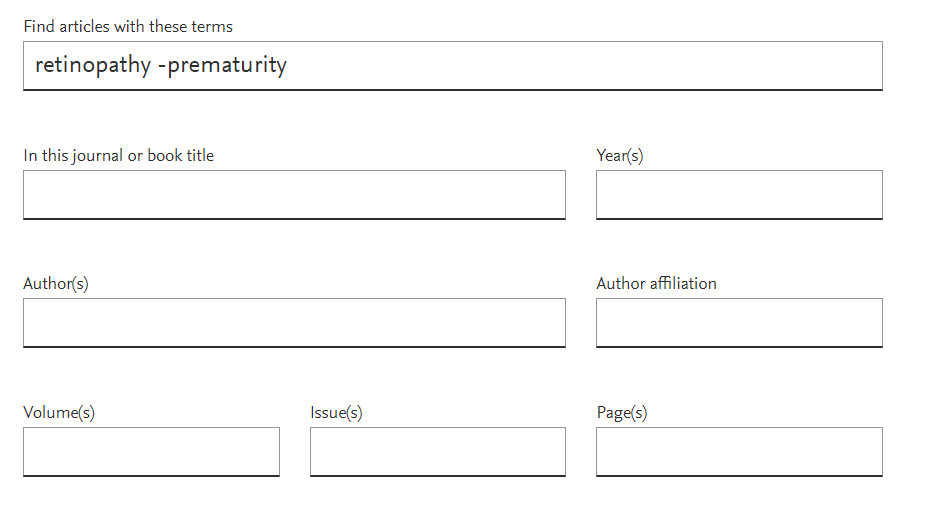Click the 'Page(s)' label text
Screen dimensions: 926x506
(x=622, y=412)
